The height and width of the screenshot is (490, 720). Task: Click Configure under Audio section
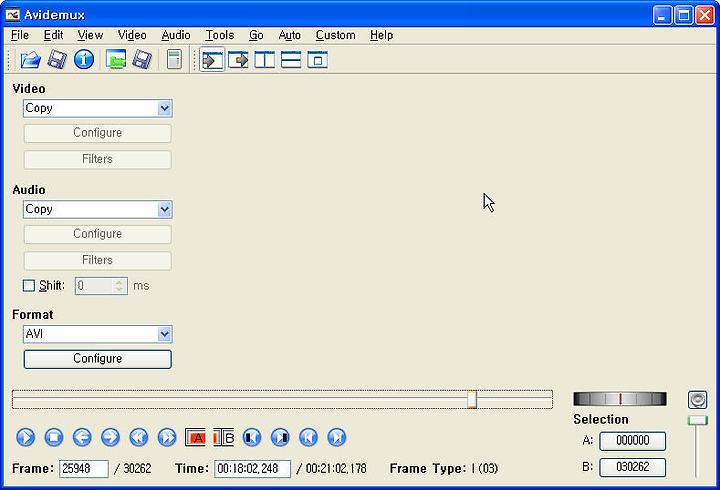97,234
